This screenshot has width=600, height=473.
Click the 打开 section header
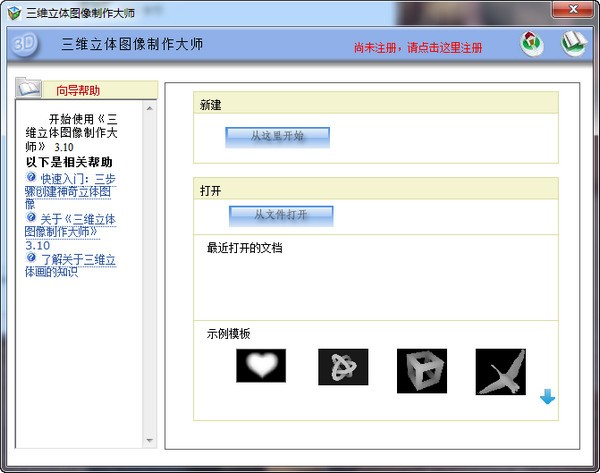point(376,189)
